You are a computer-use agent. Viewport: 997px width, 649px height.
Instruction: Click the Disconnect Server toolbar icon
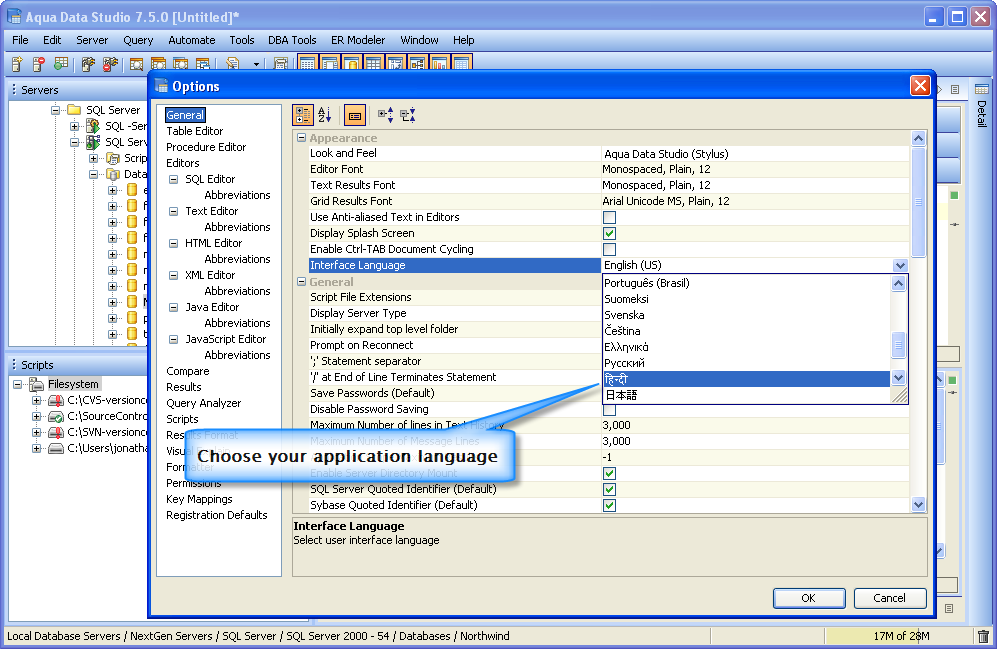coord(111,64)
